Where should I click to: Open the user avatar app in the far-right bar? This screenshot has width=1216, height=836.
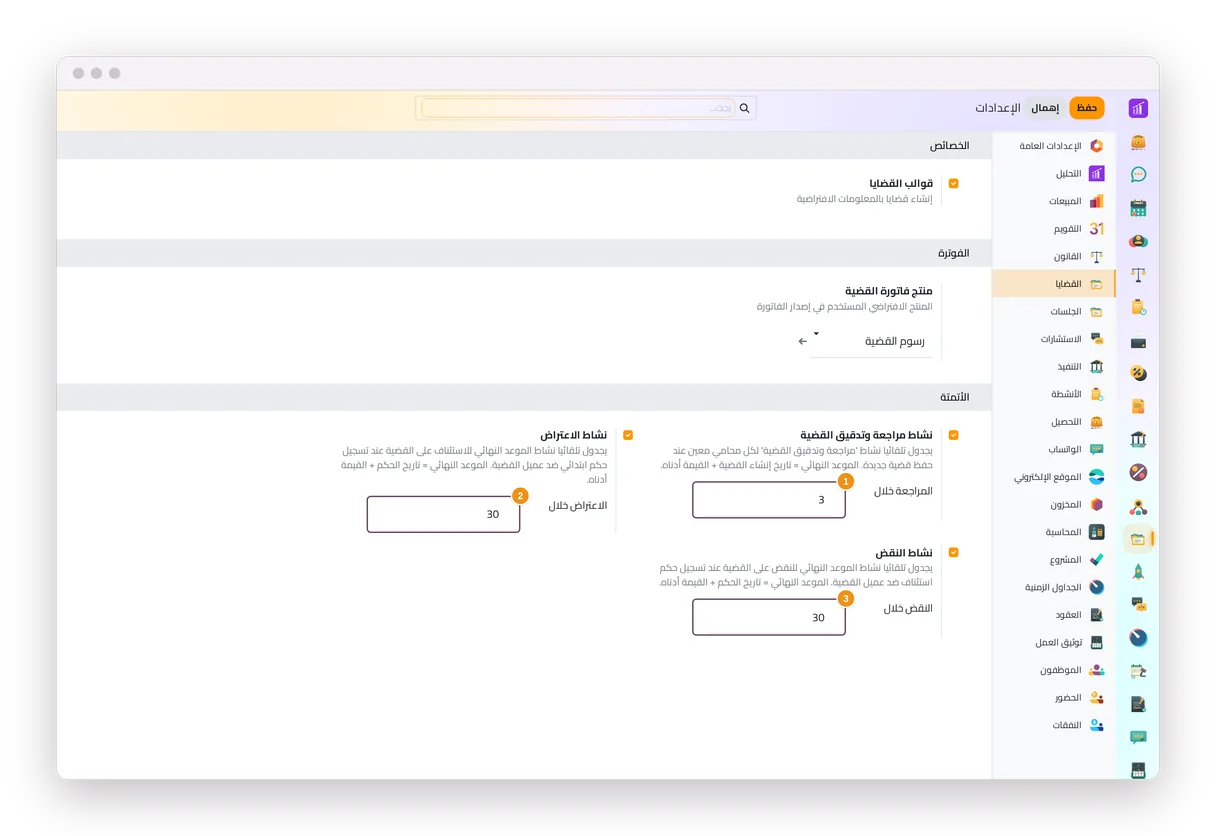click(x=1138, y=241)
